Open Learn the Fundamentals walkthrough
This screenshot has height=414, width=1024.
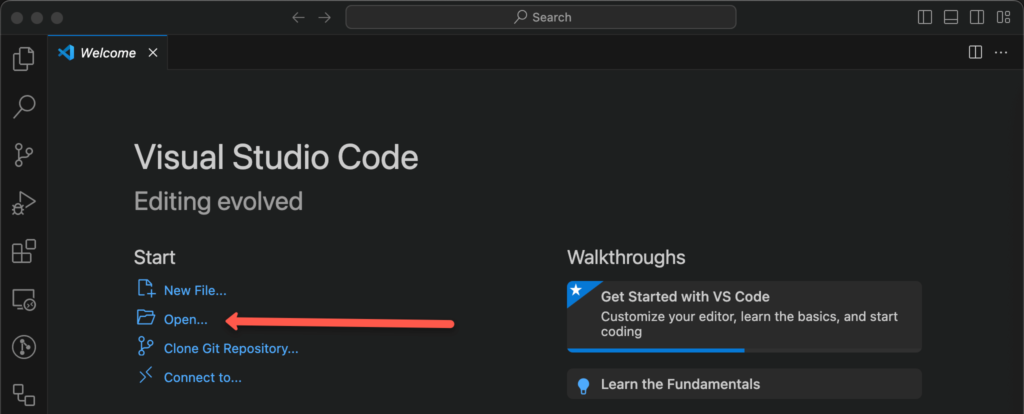click(x=744, y=384)
